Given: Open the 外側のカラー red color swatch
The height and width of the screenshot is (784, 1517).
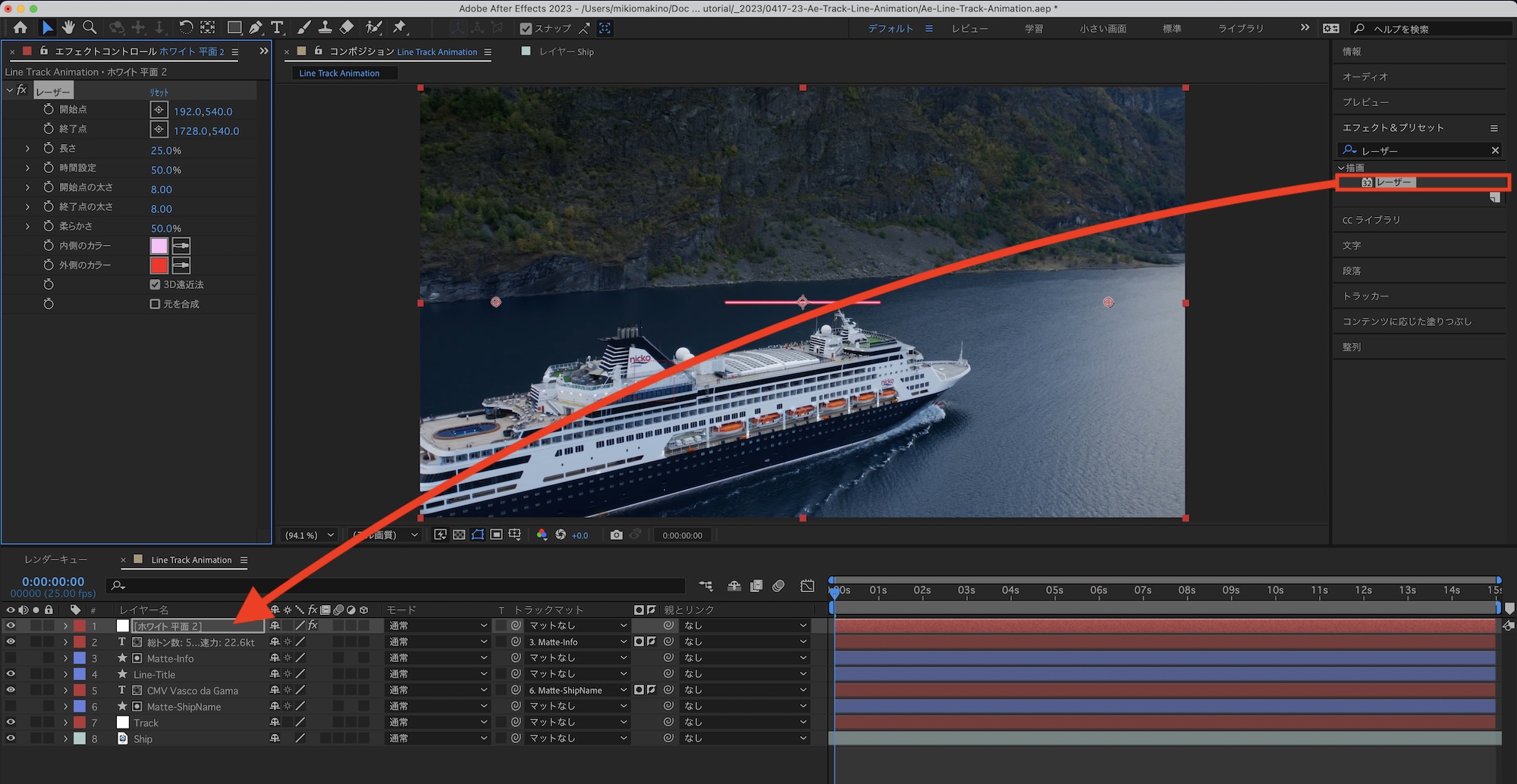Looking at the screenshot, I should tap(159, 265).
